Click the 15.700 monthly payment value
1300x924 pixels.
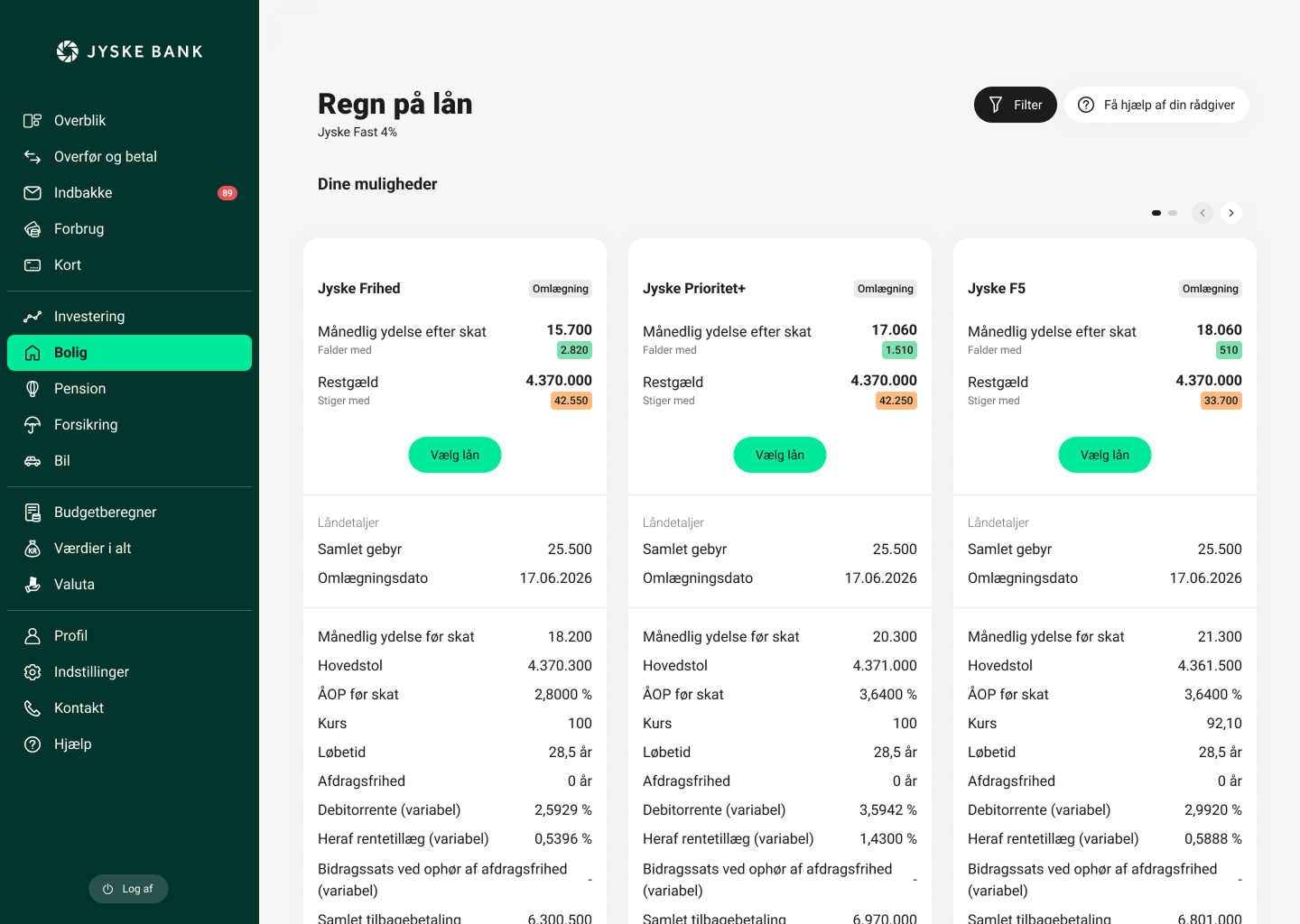(570, 330)
